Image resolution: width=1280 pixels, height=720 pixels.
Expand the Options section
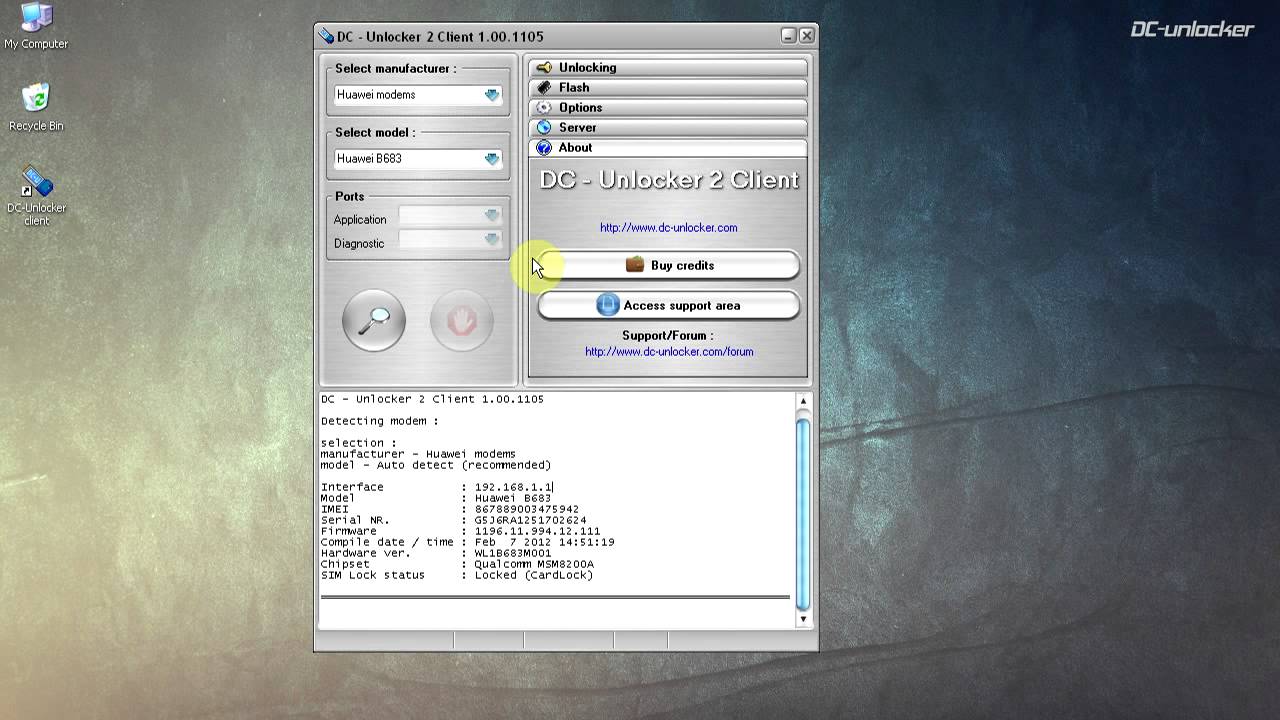click(668, 108)
